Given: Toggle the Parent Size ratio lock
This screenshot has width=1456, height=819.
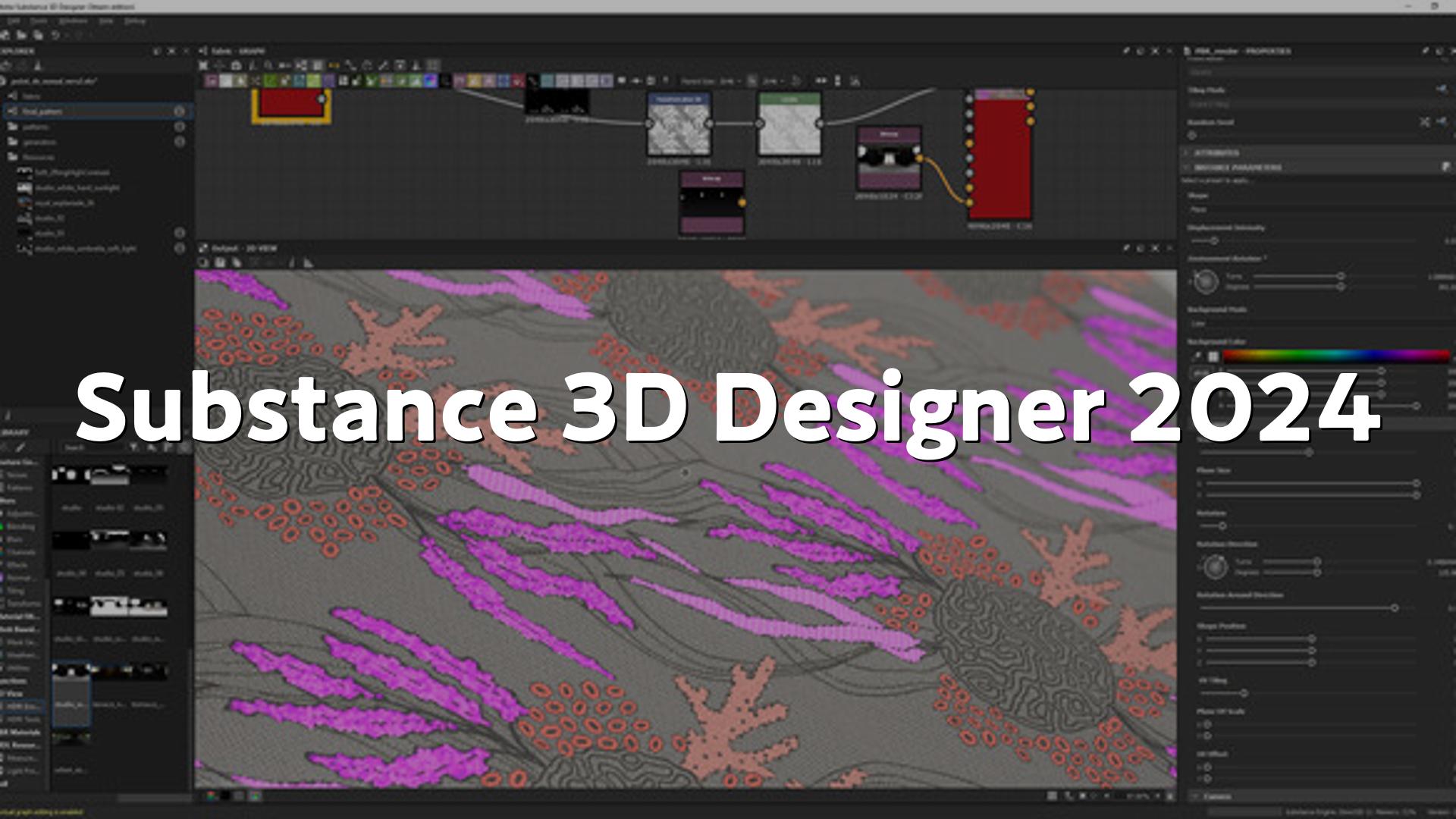Looking at the screenshot, I should tap(752, 80).
